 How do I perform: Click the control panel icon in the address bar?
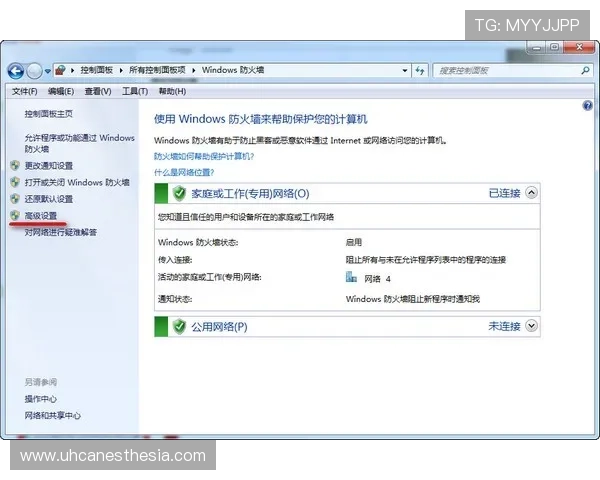click(60, 70)
